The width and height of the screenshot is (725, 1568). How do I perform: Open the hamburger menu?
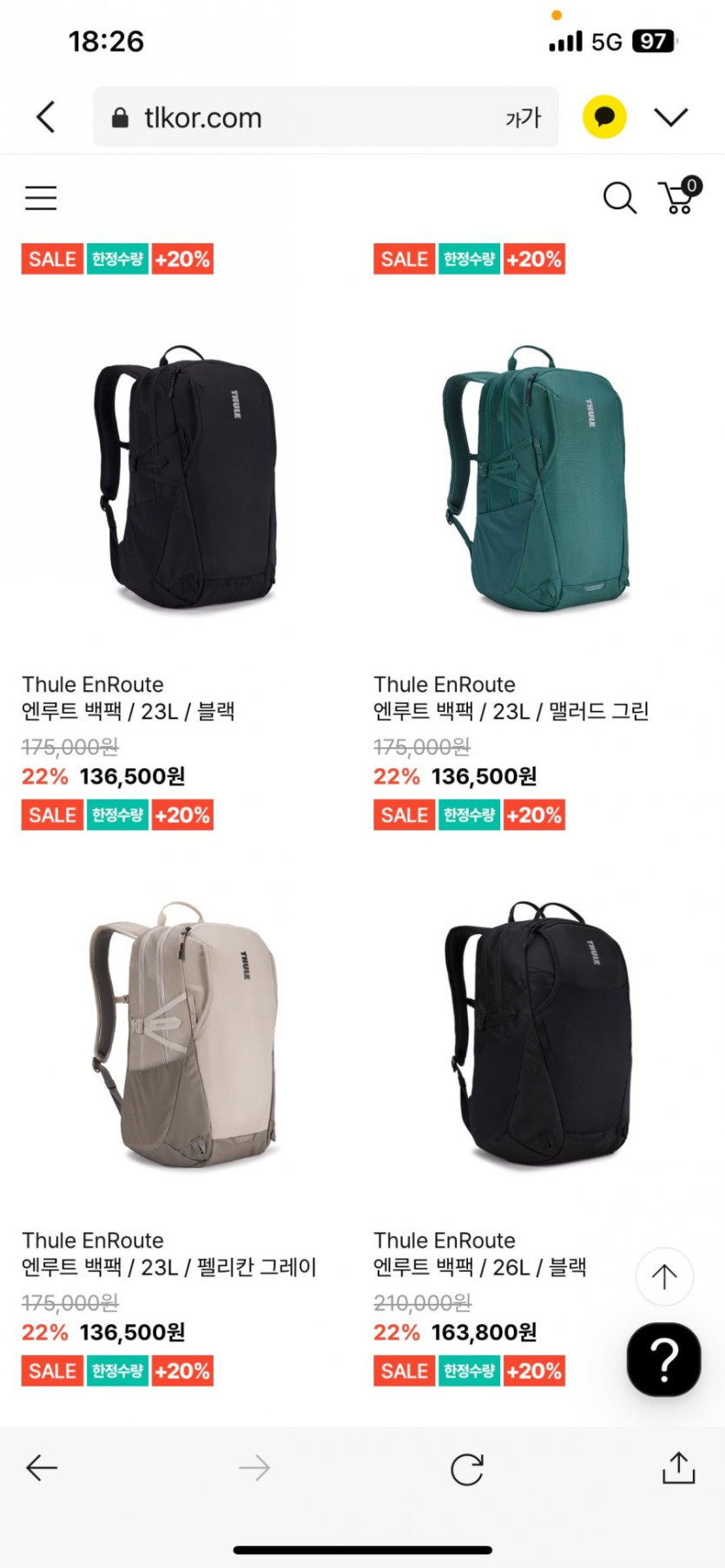click(41, 198)
